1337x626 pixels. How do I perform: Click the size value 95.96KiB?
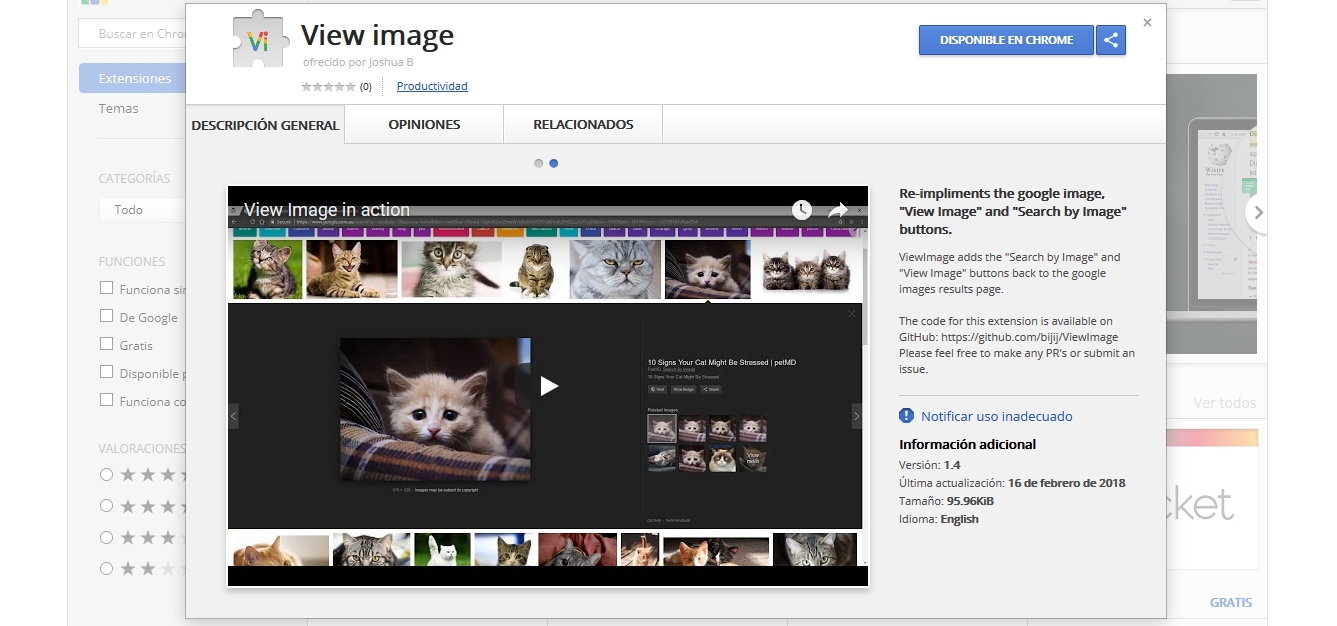(970, 501)
